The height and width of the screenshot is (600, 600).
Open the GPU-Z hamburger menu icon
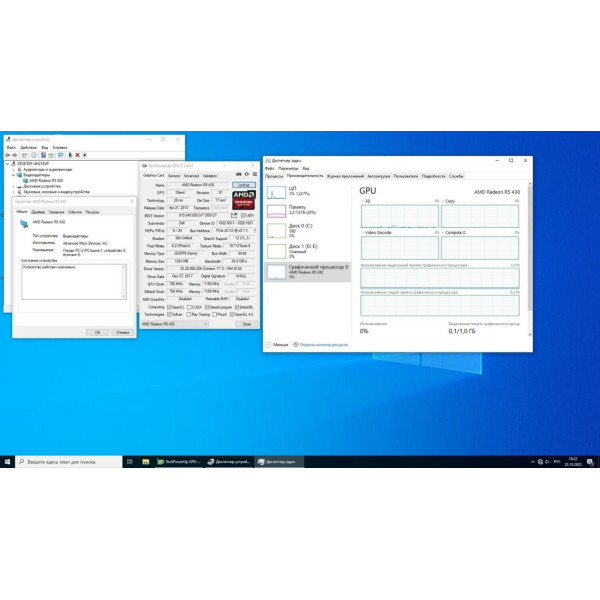(x=255, y=174)
